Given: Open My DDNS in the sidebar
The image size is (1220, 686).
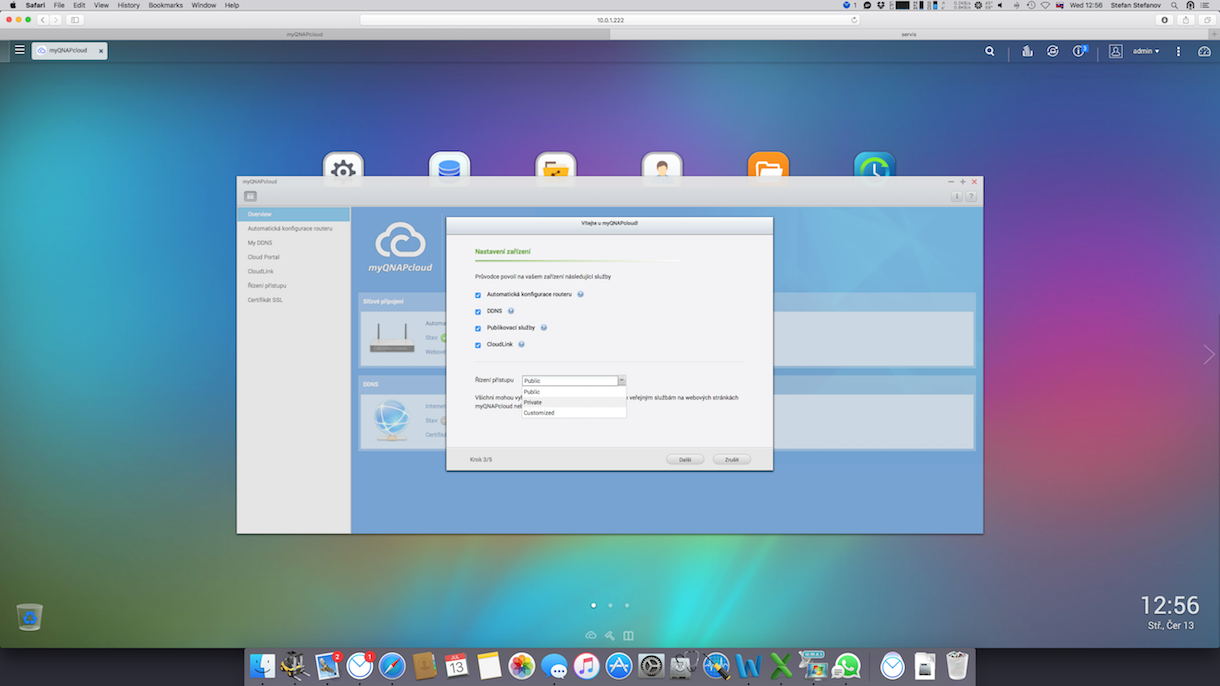Looking at the screenshot, I should click(260, 243).
